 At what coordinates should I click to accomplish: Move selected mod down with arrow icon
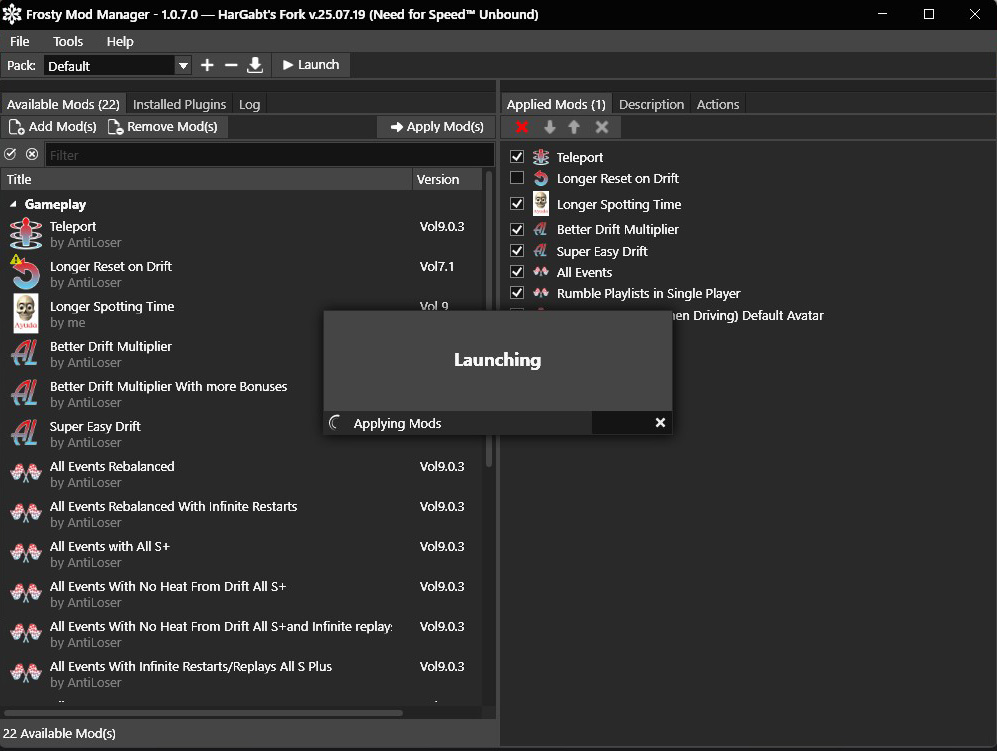click(550, 127)
